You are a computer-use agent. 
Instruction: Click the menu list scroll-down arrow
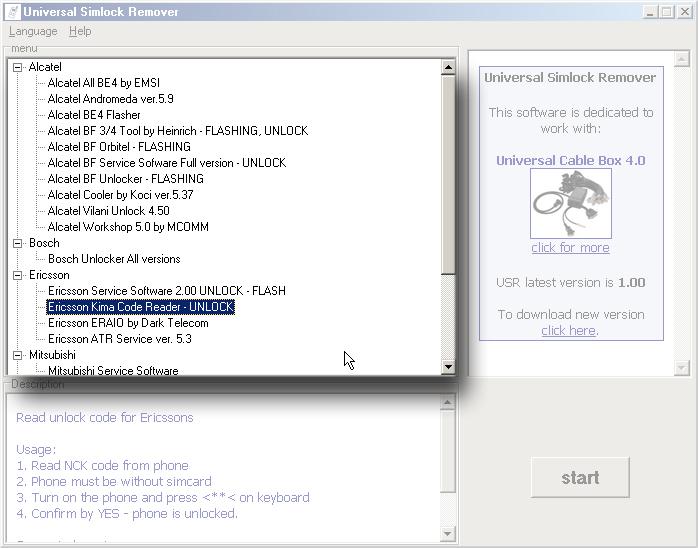[448, 367]
